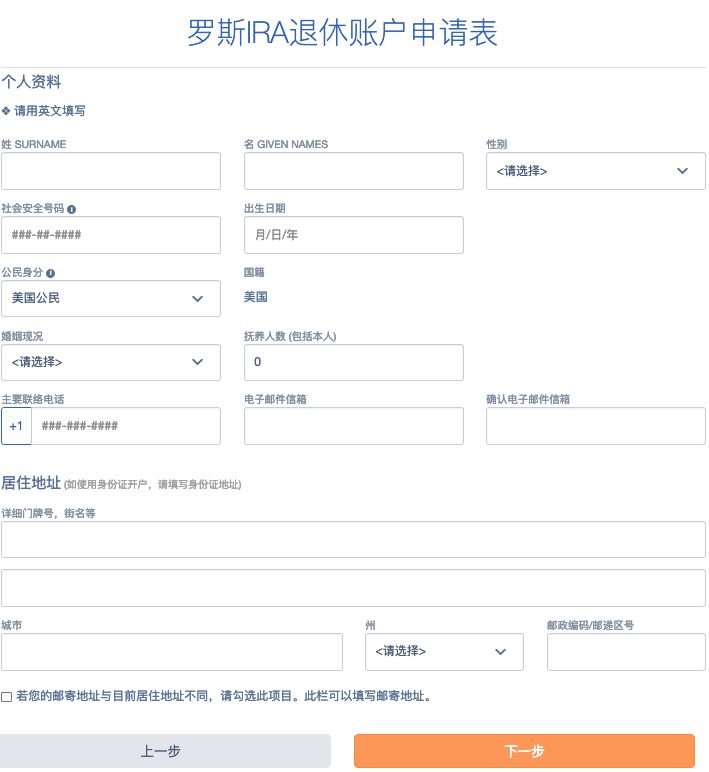
Task: Click the 公民身分 info icon
Action: [x=51, y=273]
